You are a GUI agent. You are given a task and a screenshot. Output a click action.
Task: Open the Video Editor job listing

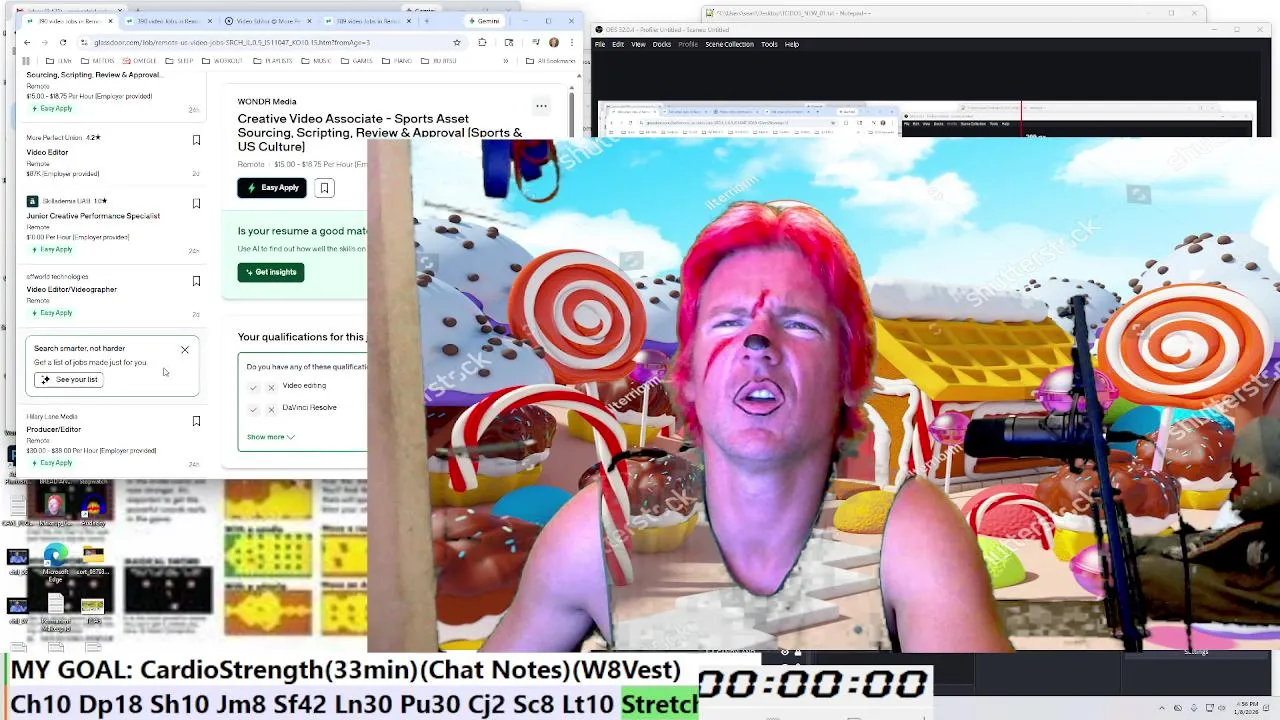48,152
